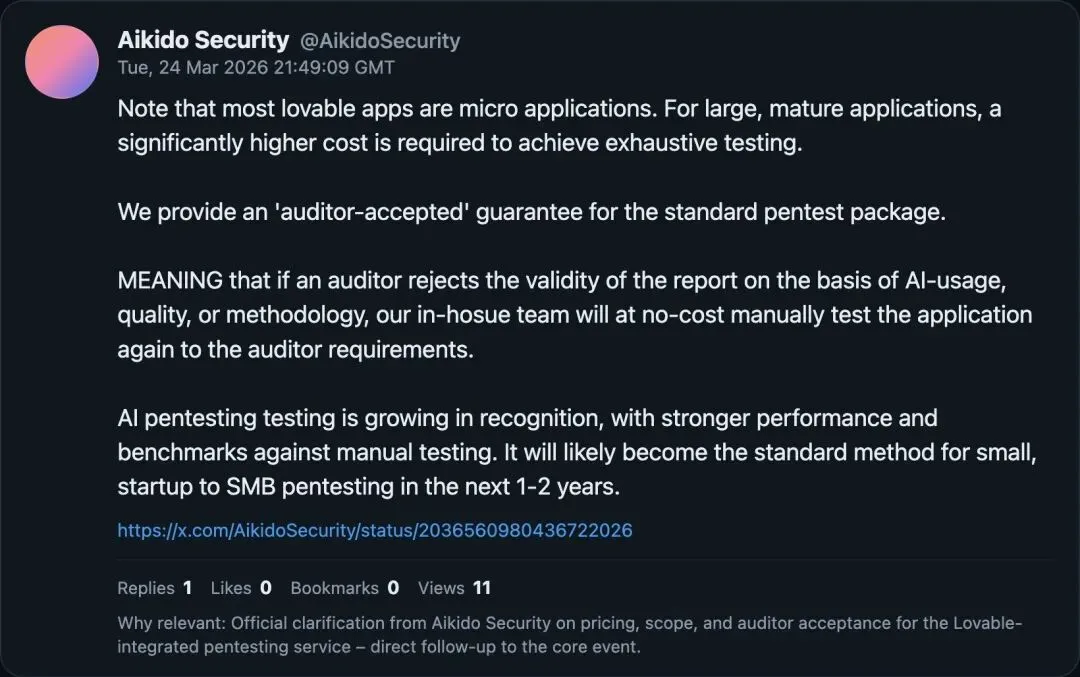Open the Aikido Security display name
The width and height of the screenshot is (1080, 677).
point(203,41)
